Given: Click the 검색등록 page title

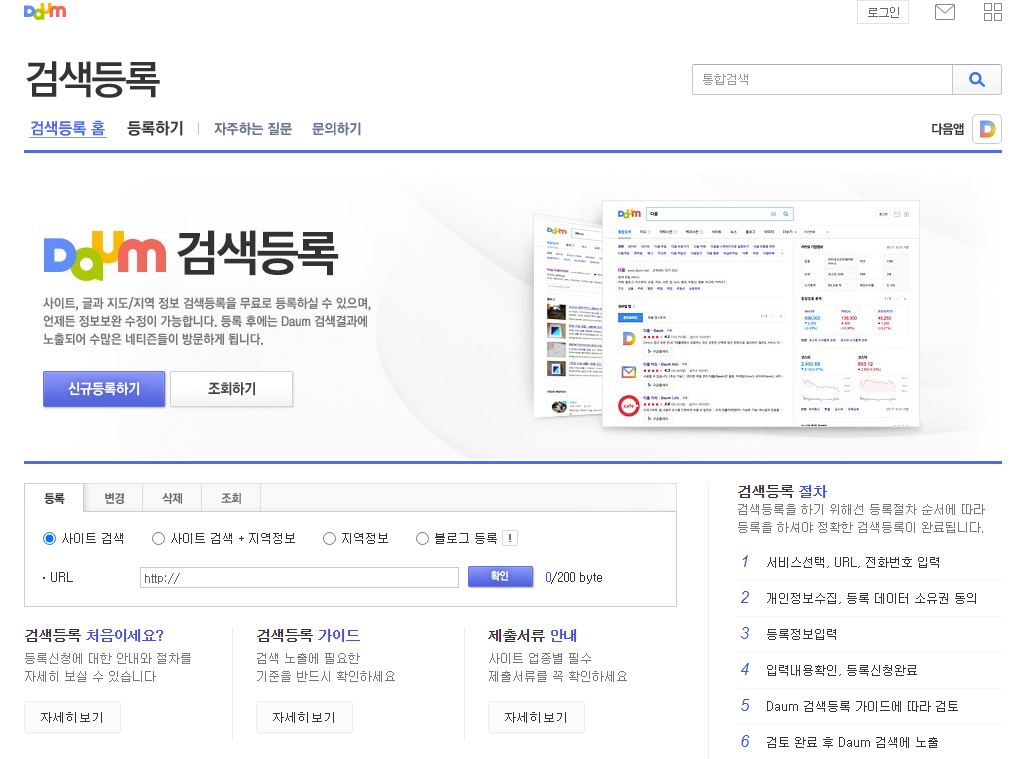Looking at the screenshot, I should pos(92,79).
